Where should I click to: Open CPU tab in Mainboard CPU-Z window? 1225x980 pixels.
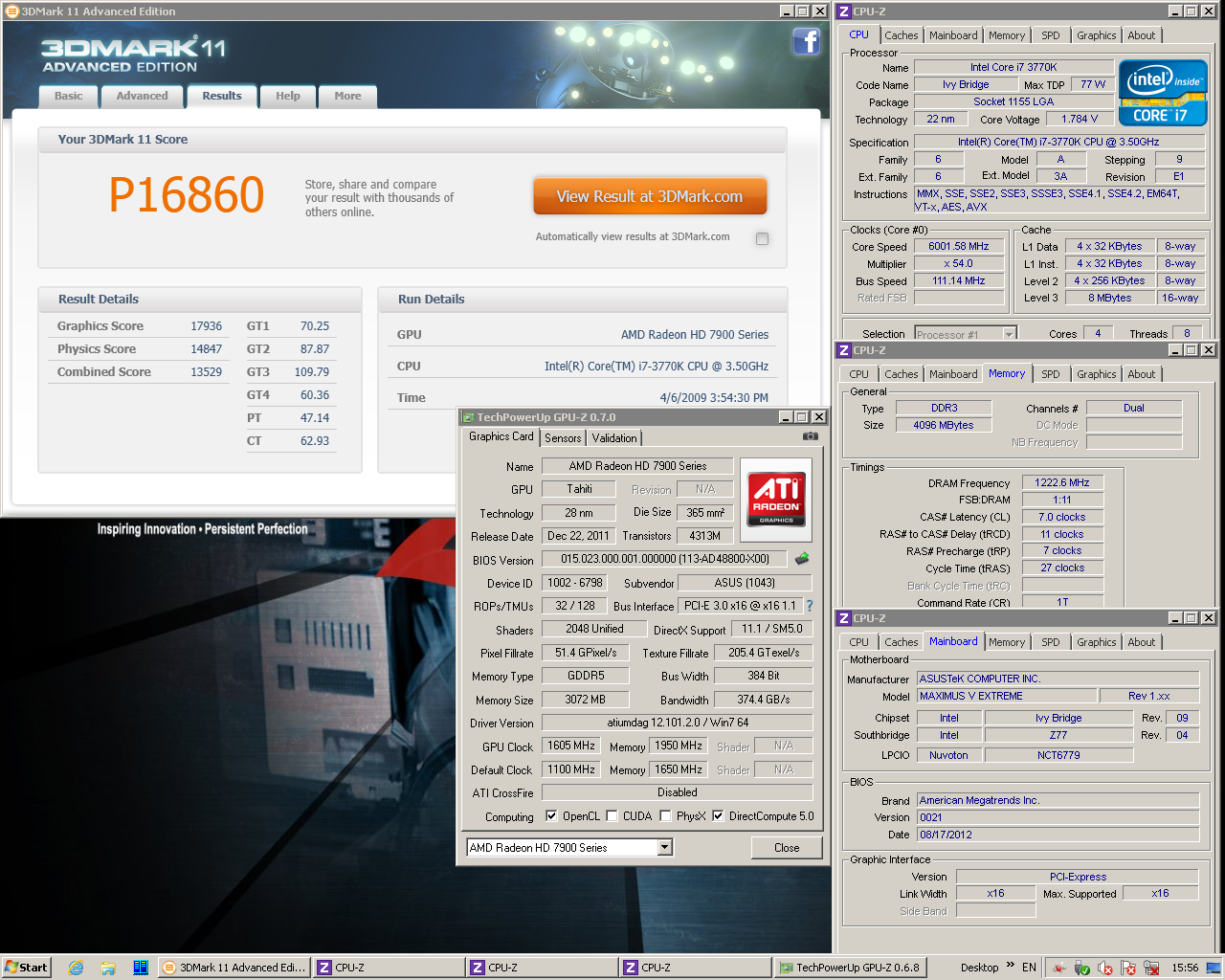[858, 642]
